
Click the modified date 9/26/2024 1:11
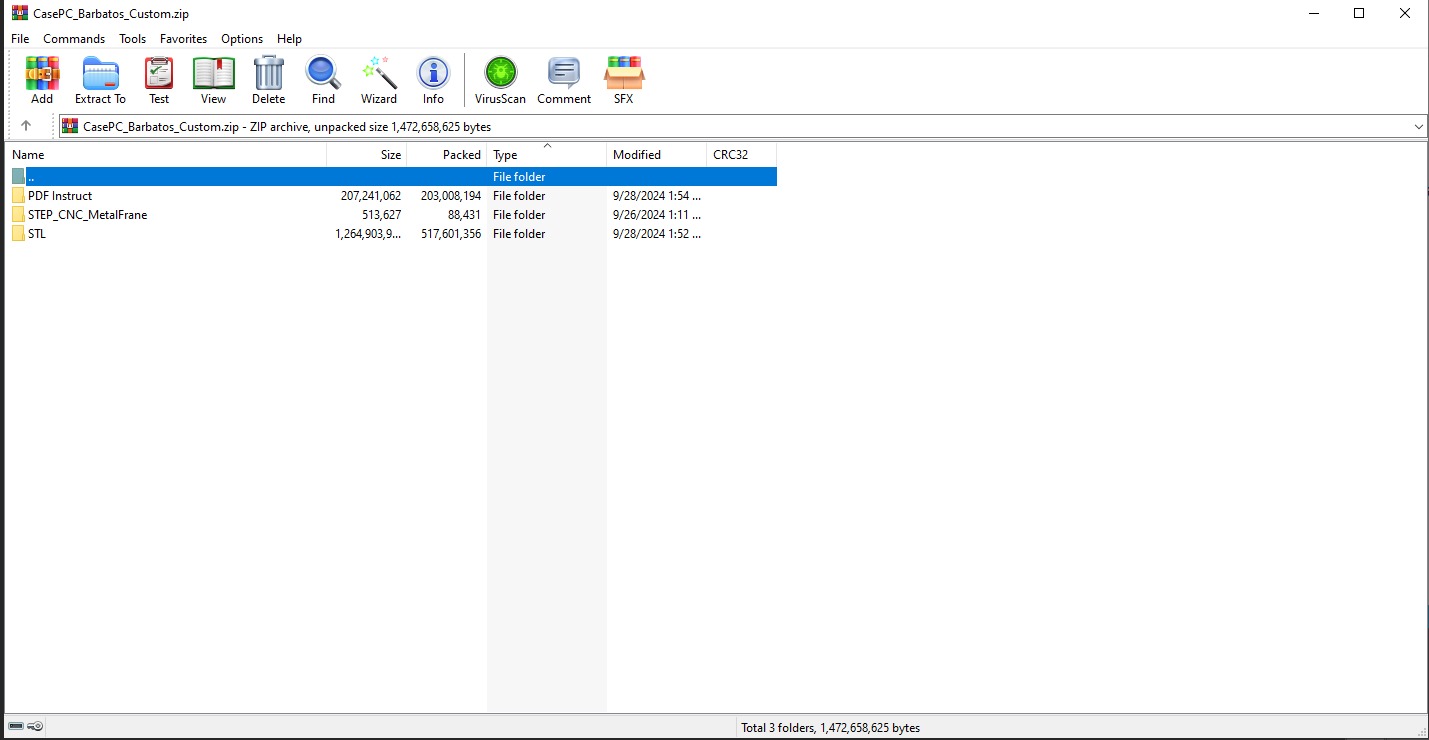coord(657,215)
